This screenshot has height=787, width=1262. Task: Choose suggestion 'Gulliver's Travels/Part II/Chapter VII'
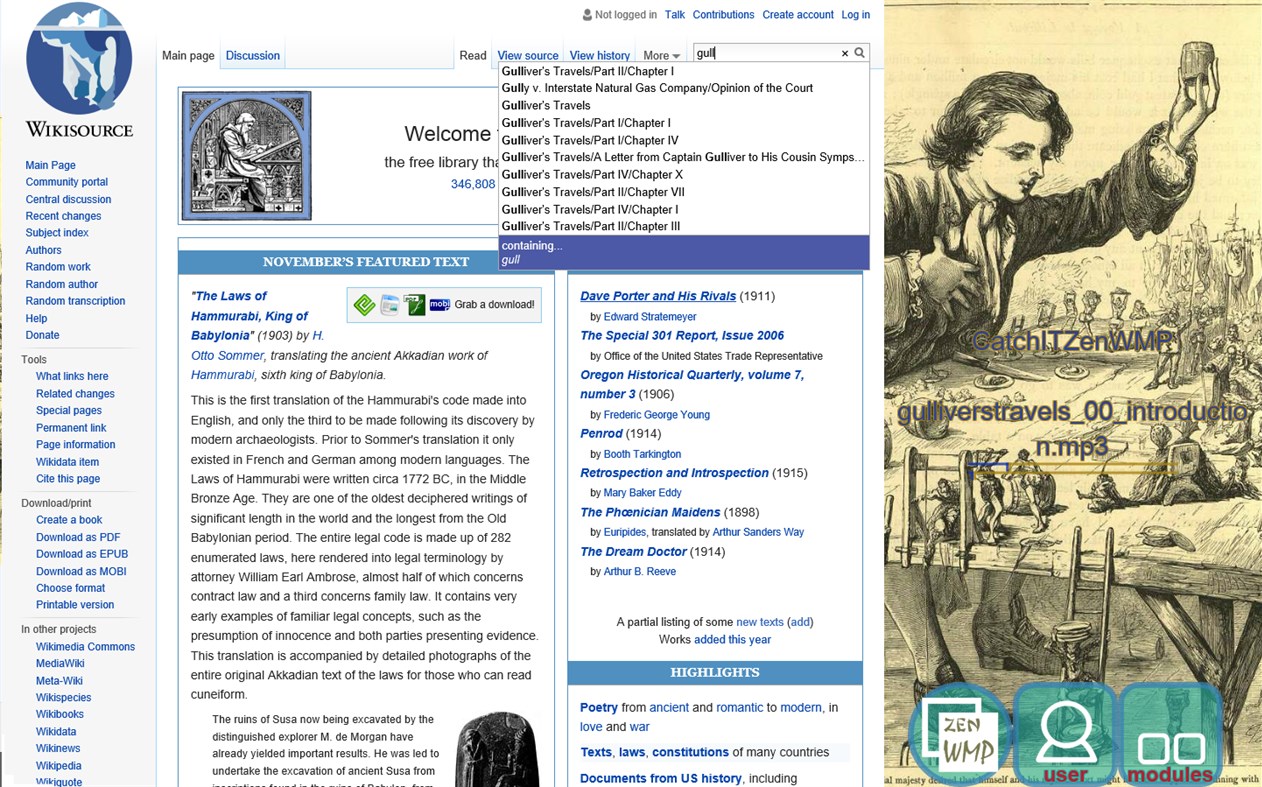(x=684, y=192)
